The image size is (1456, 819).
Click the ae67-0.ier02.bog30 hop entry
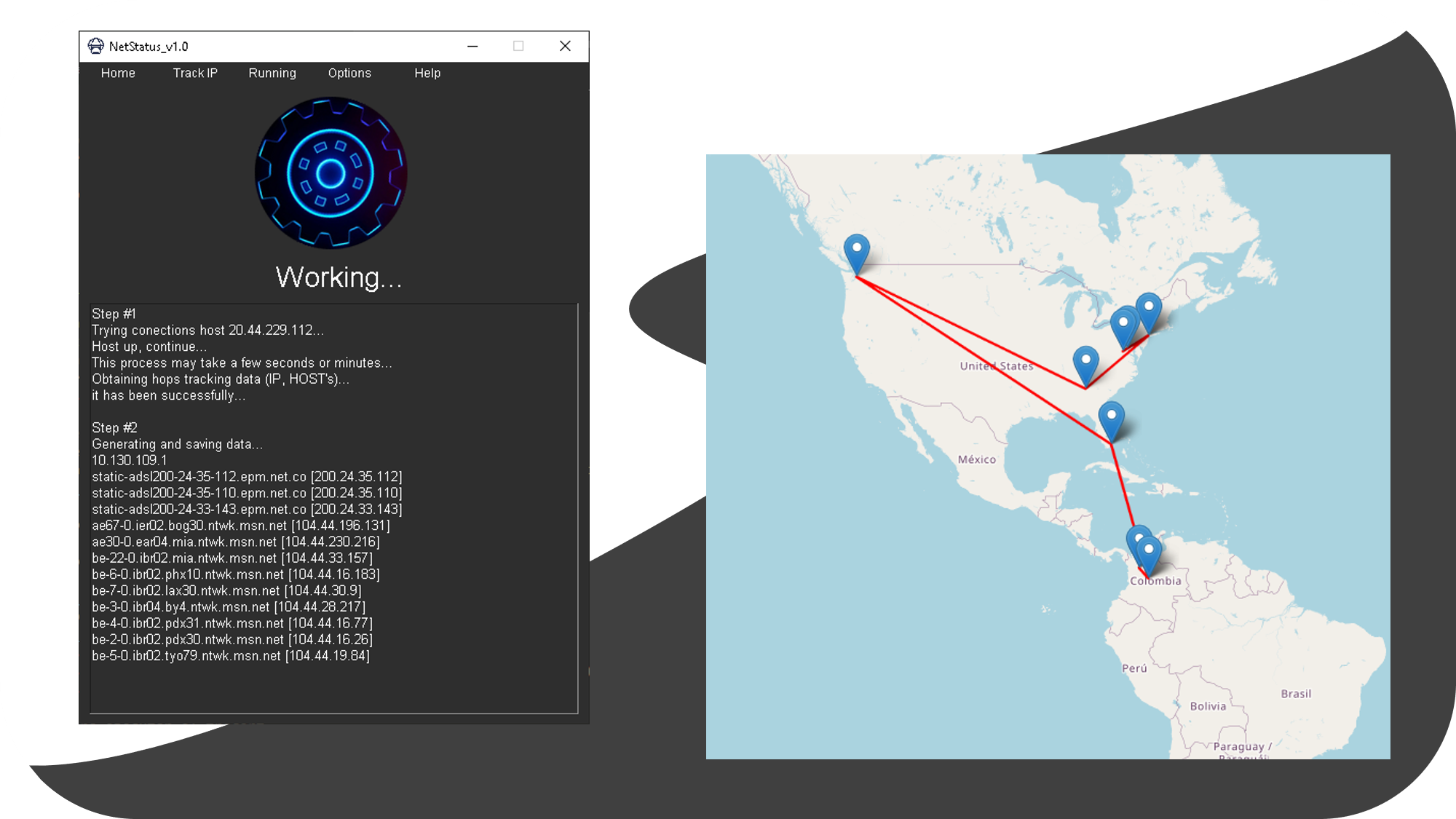click(241, 526)
